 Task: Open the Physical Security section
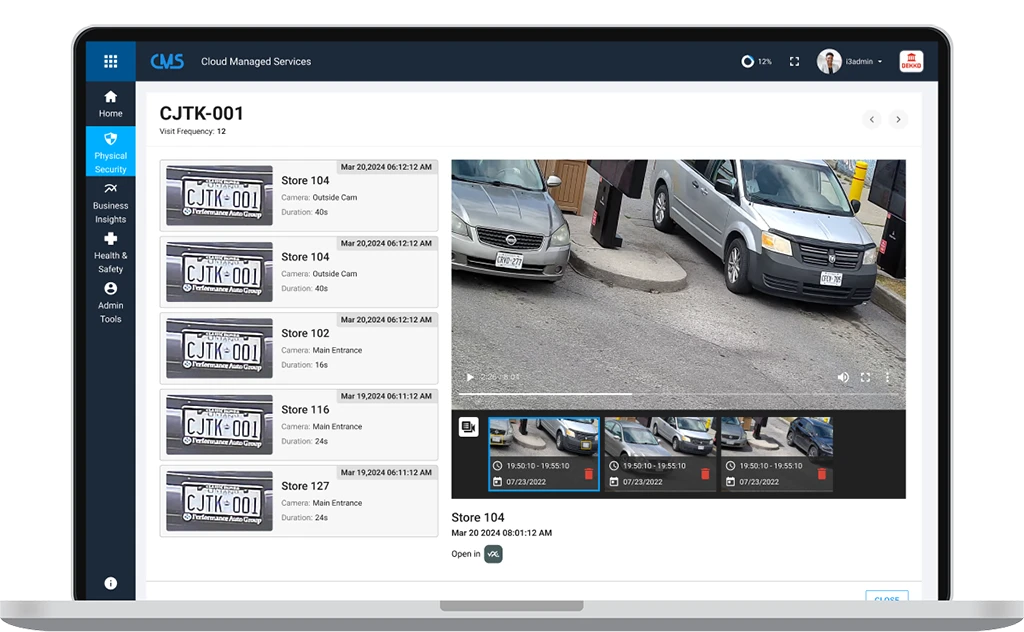tap(110, 151)
